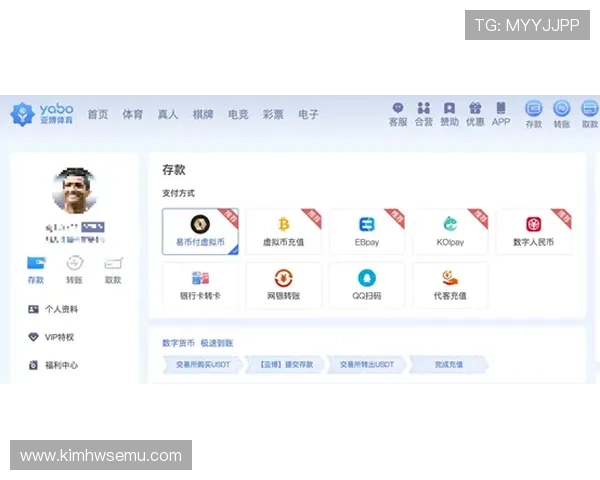Click the 优惠 gift icon
Screen dimensions: 600x480
click(475, 108)
